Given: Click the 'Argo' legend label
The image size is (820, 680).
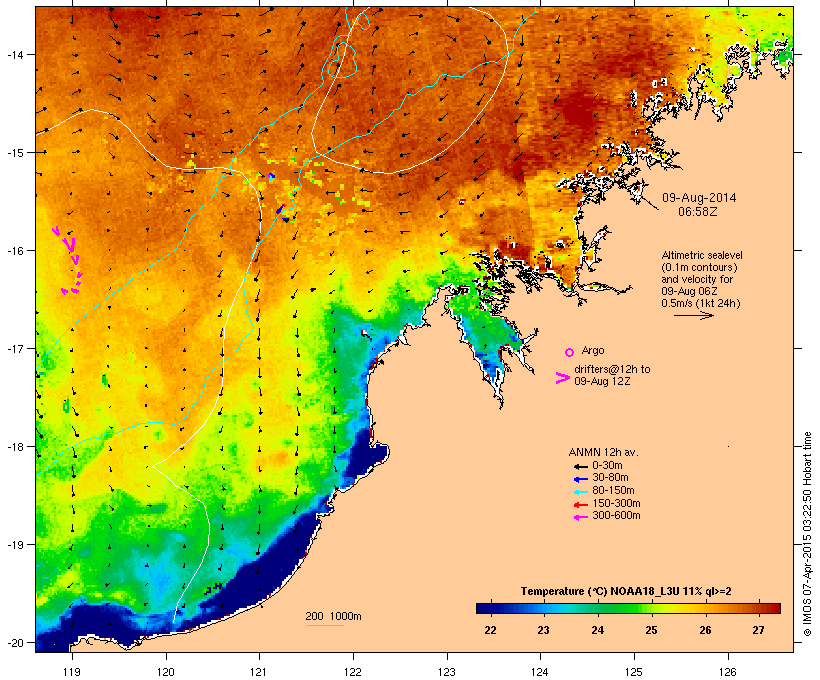Looking at the screenshot, I should tap(593, 350).
